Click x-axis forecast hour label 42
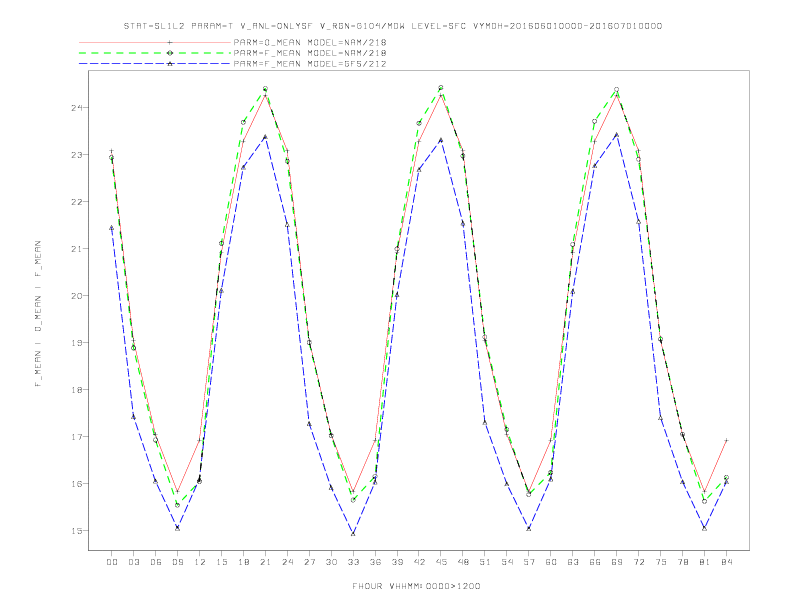The height and width of the screenshot is (612, 792). [419, 562]
